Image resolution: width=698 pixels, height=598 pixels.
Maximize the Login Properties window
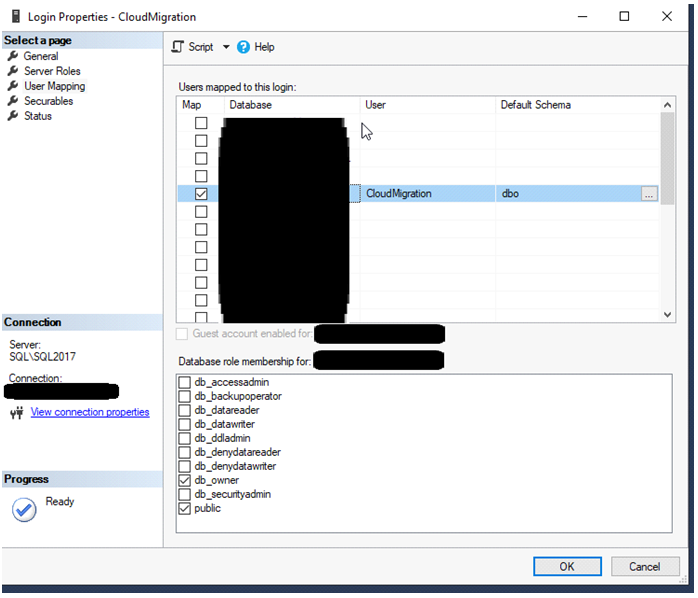(x=624, y=16)
